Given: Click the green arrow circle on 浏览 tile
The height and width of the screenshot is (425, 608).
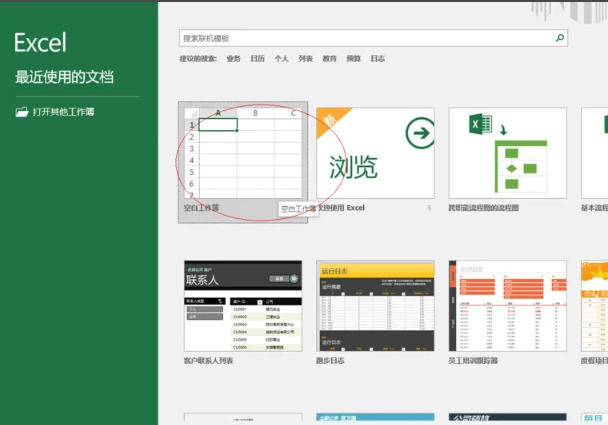Looking at the screenshot, I should 420,133.
